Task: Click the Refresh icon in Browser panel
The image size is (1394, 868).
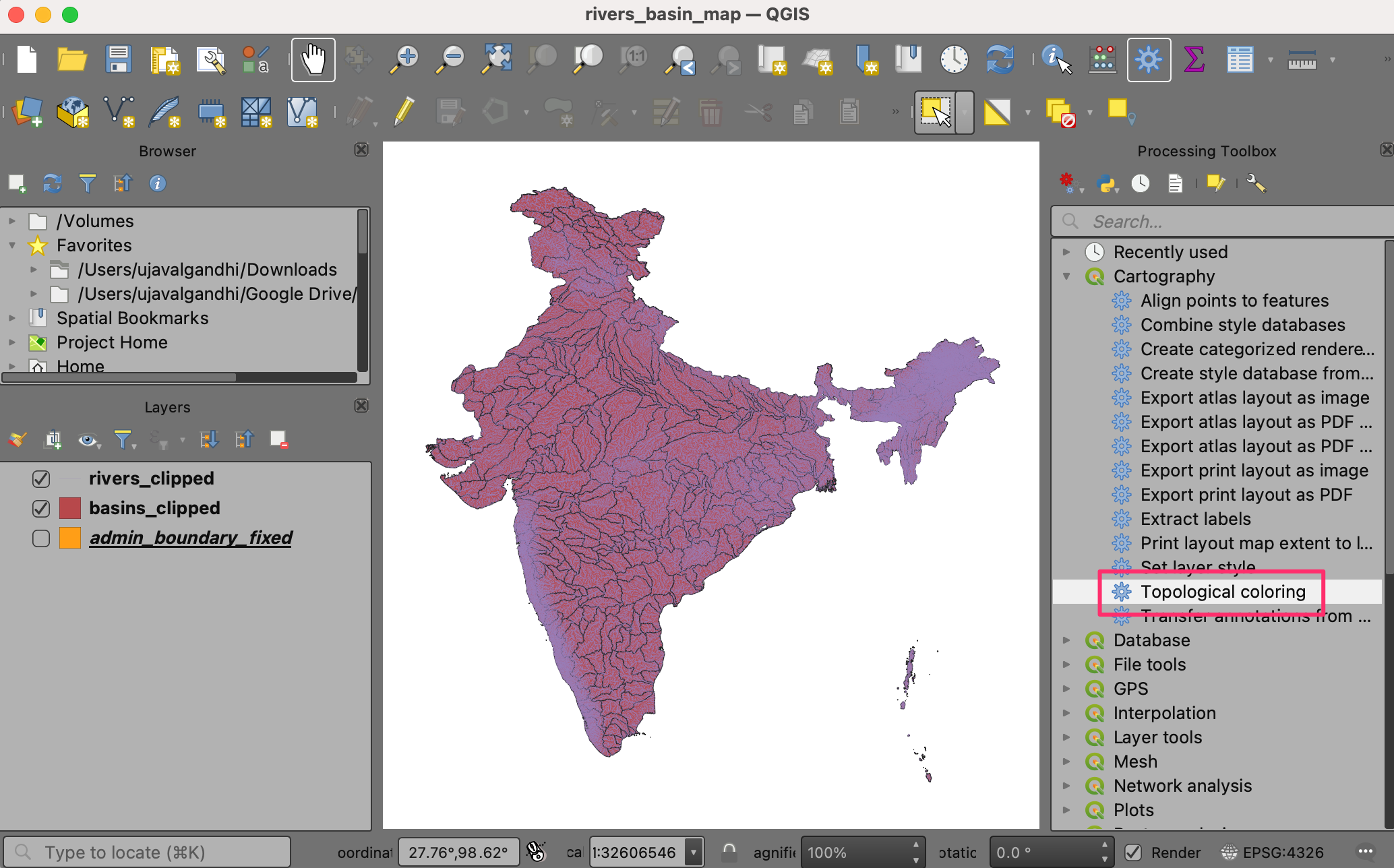Action: tap(53, 183)
